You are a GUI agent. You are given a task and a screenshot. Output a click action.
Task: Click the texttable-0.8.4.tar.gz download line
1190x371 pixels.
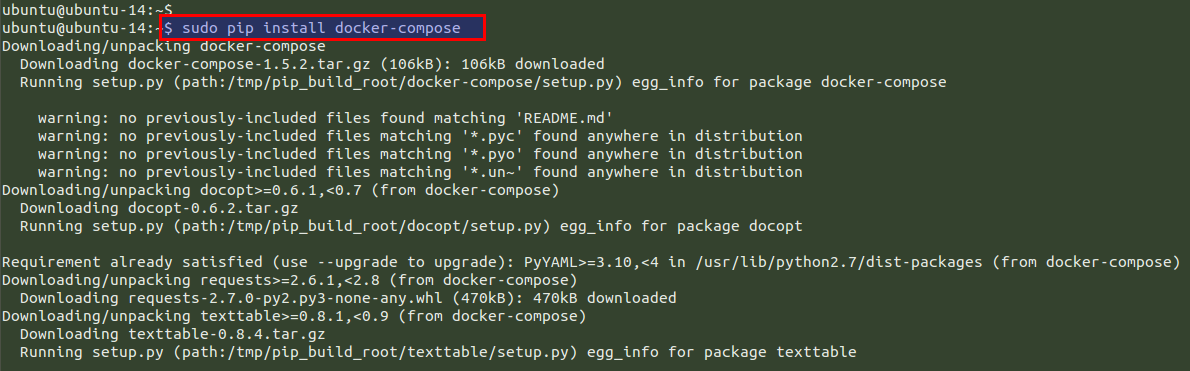click(x=172, y=334)
